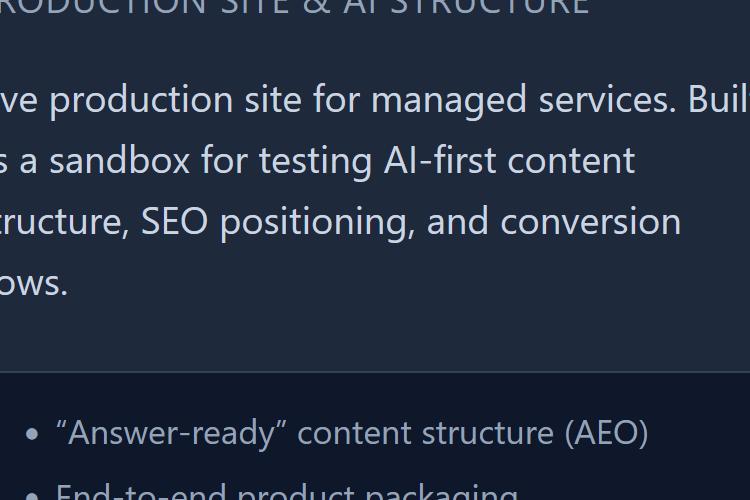
Task: Click the word "positioning," in the paragraph
Action: [x=317, y=222]
